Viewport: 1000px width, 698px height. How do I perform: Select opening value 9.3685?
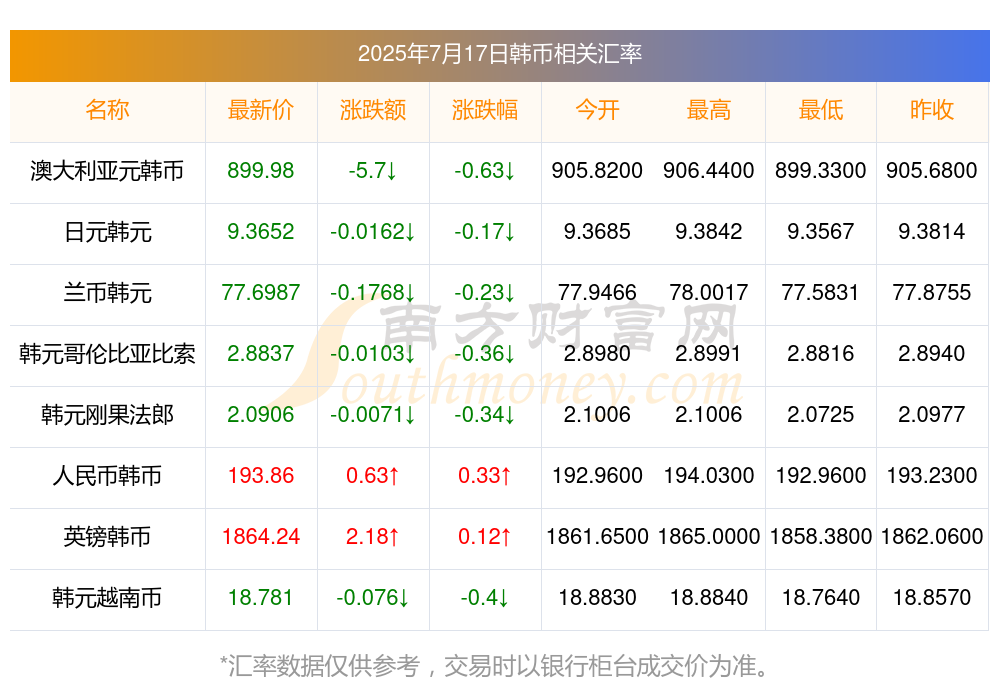pyautogui.click(x=597, y=232)
